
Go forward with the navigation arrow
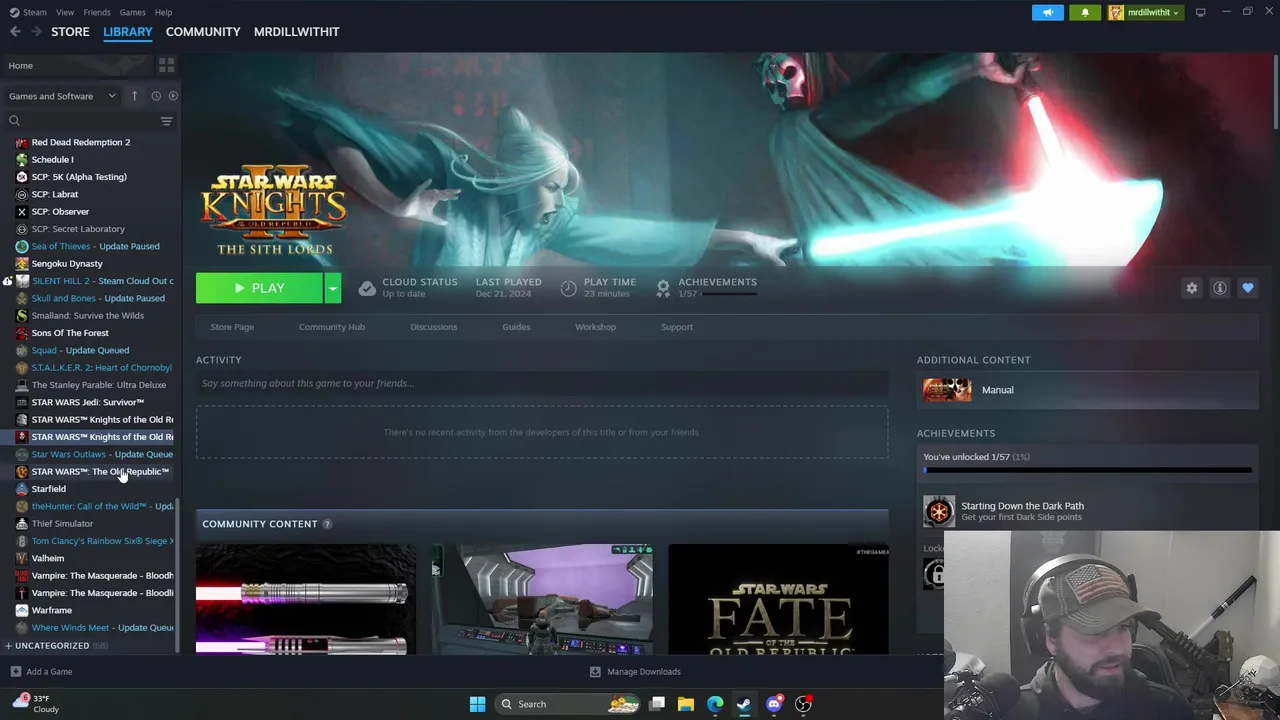point(36,32)
